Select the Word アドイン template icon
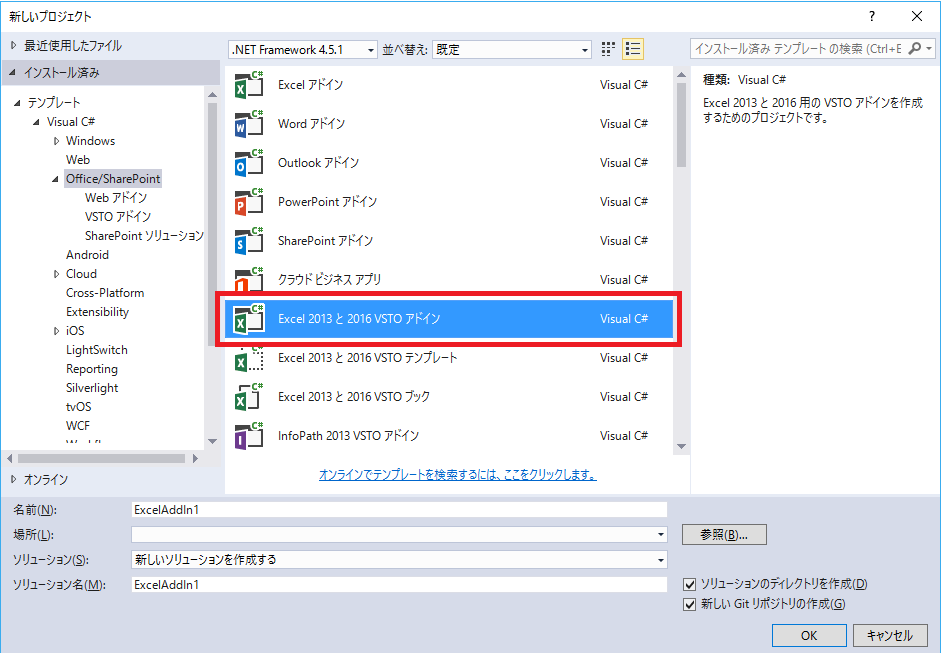Screen dimensions: 942x654 tap(249, 124)
